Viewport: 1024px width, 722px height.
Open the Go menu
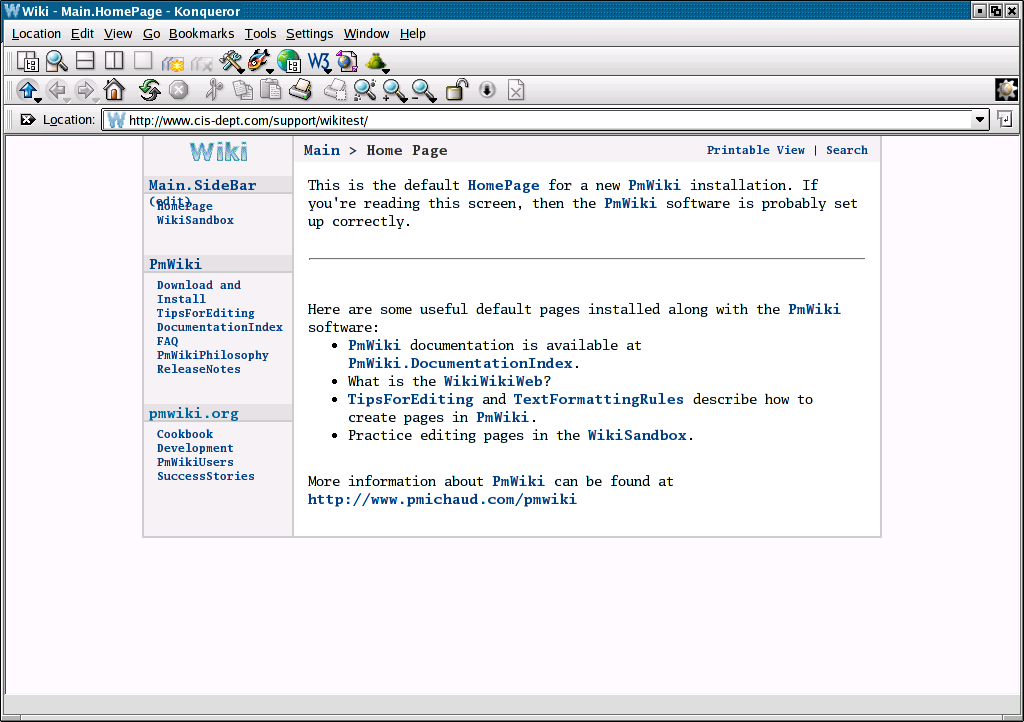click(152, 33)
